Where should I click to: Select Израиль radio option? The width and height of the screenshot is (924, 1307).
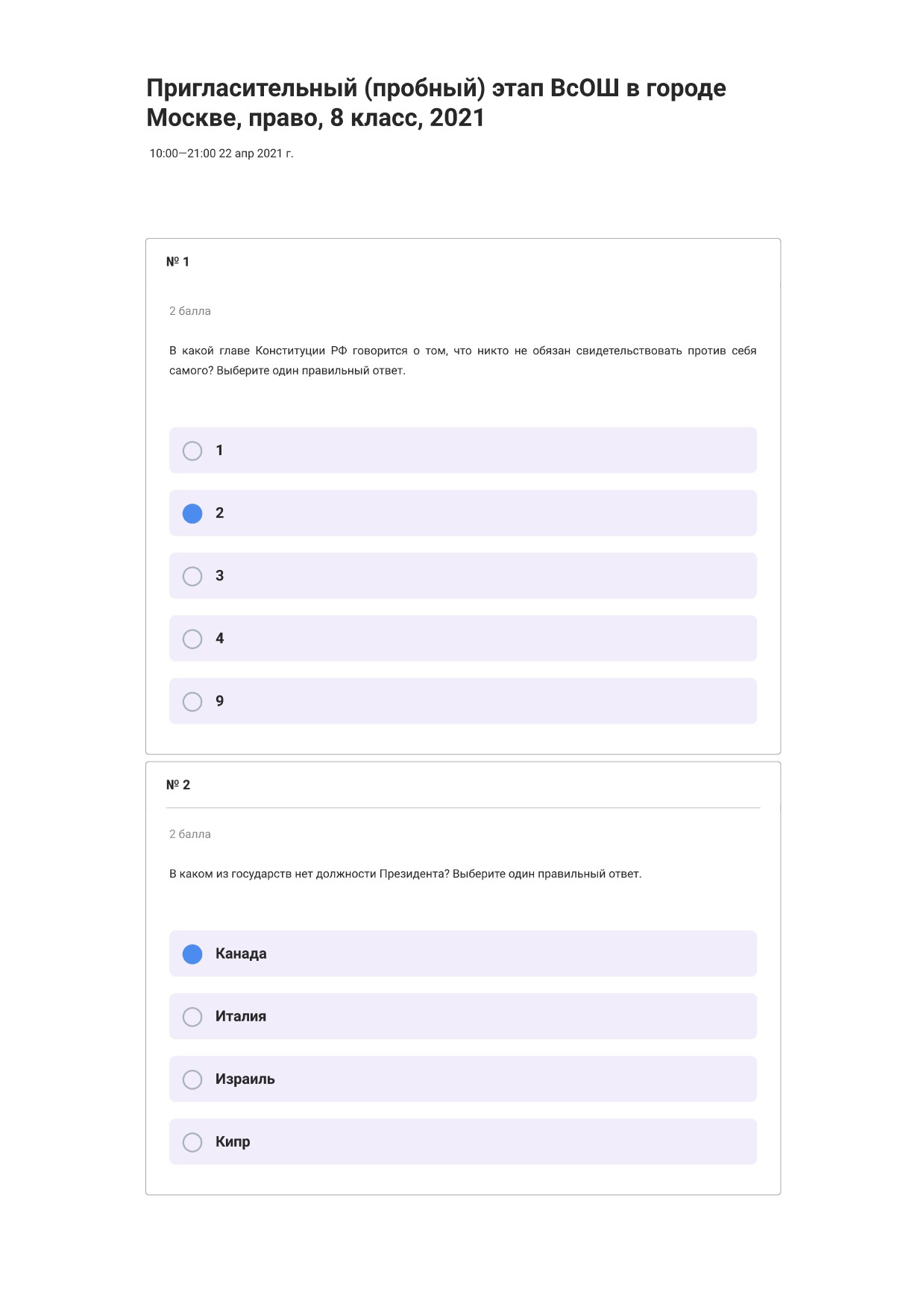tap(192, 1079)
